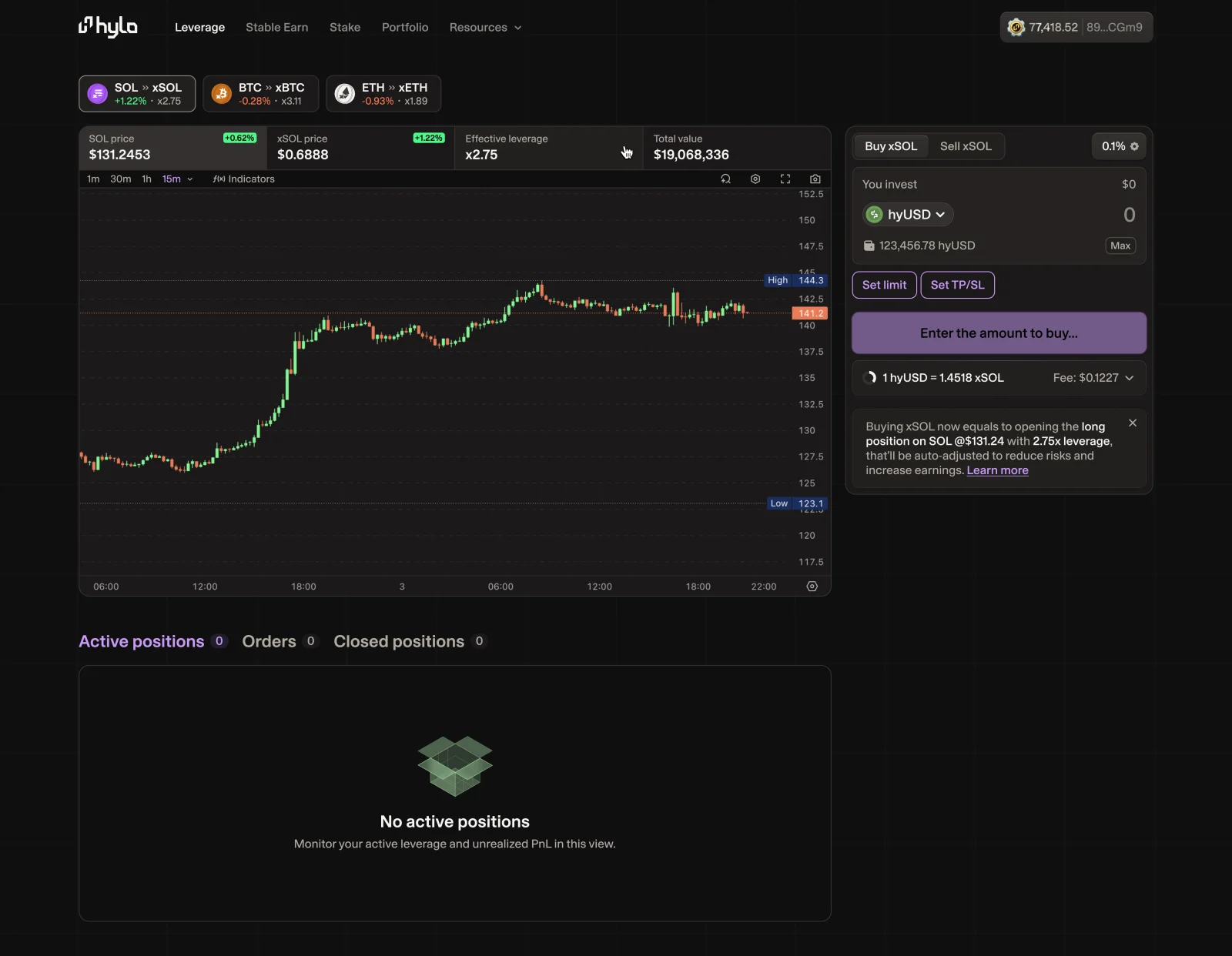Click the SOL coin icon
Image resolution: width=1232 pixels, height=956 pixels.
click(98, 94)
